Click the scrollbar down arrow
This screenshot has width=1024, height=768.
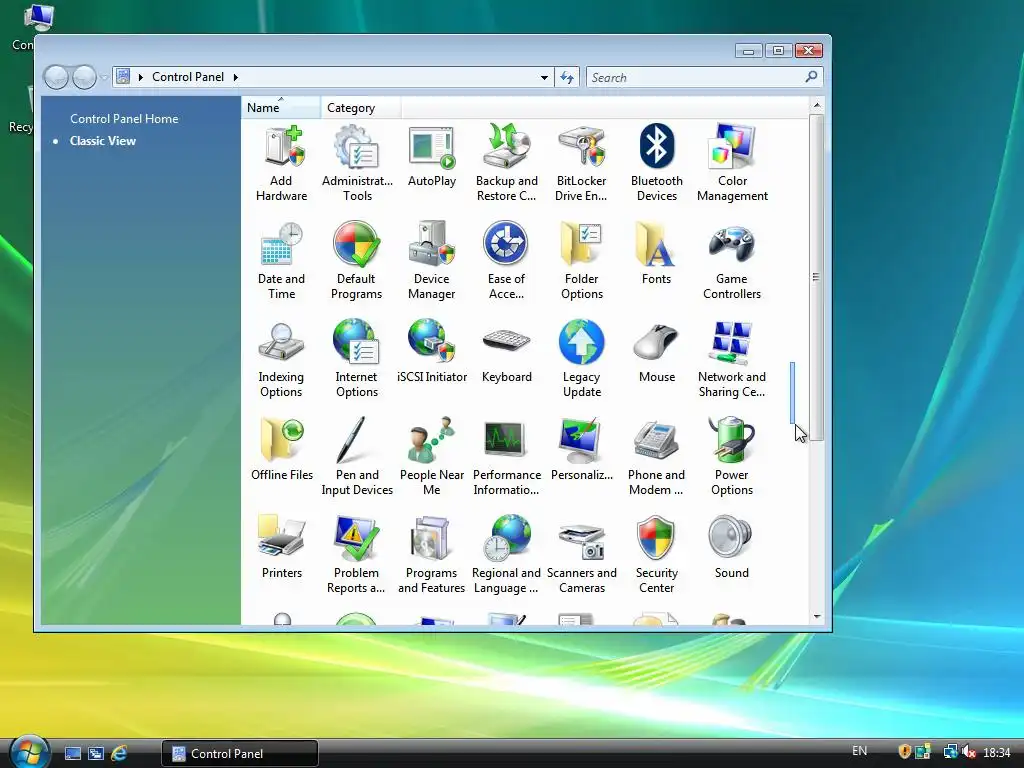(816, 616)
